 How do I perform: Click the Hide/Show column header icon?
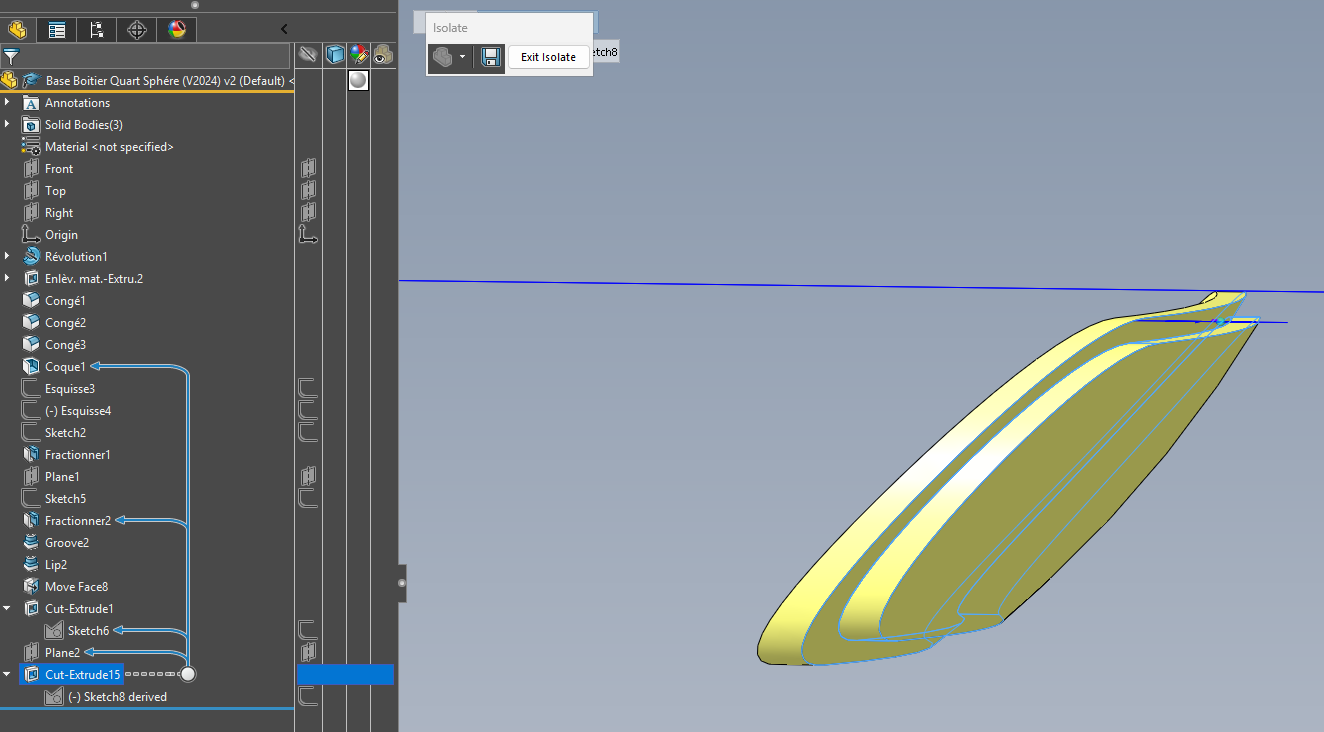(x=309, y=56)
